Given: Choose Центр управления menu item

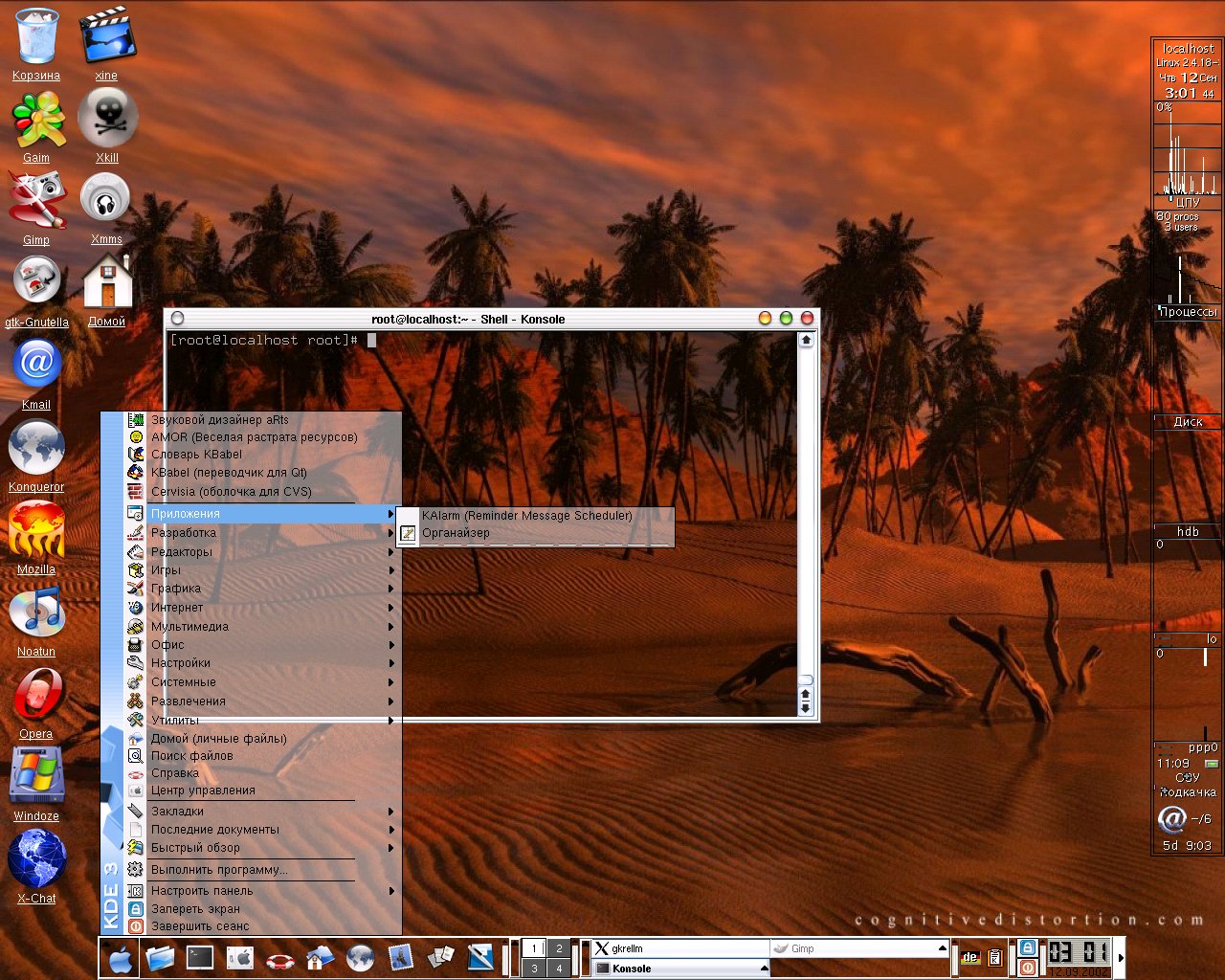Looking at the screenshot, I should [262, 791].
